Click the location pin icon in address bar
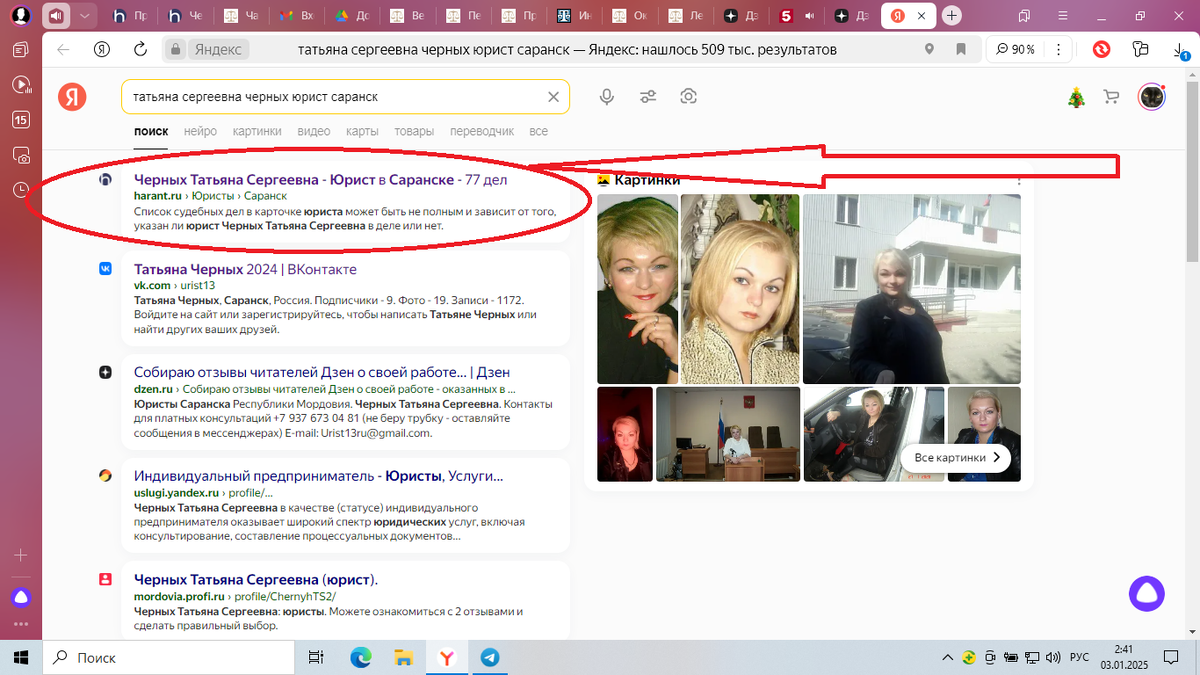 pyautogui.click(x=930, y=50)
